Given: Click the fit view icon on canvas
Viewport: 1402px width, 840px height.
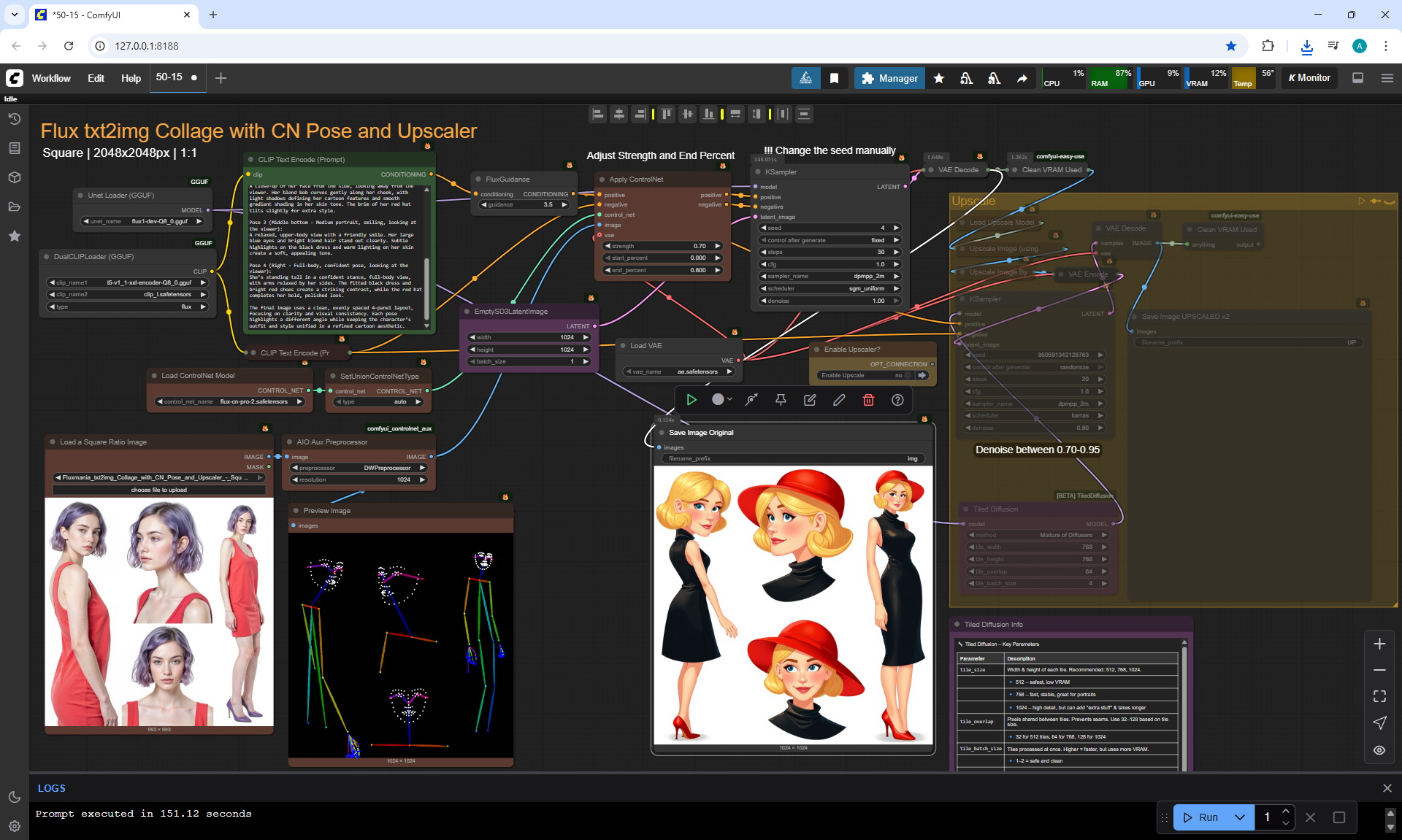Looking at the screenshot, I should (1379, 696).
